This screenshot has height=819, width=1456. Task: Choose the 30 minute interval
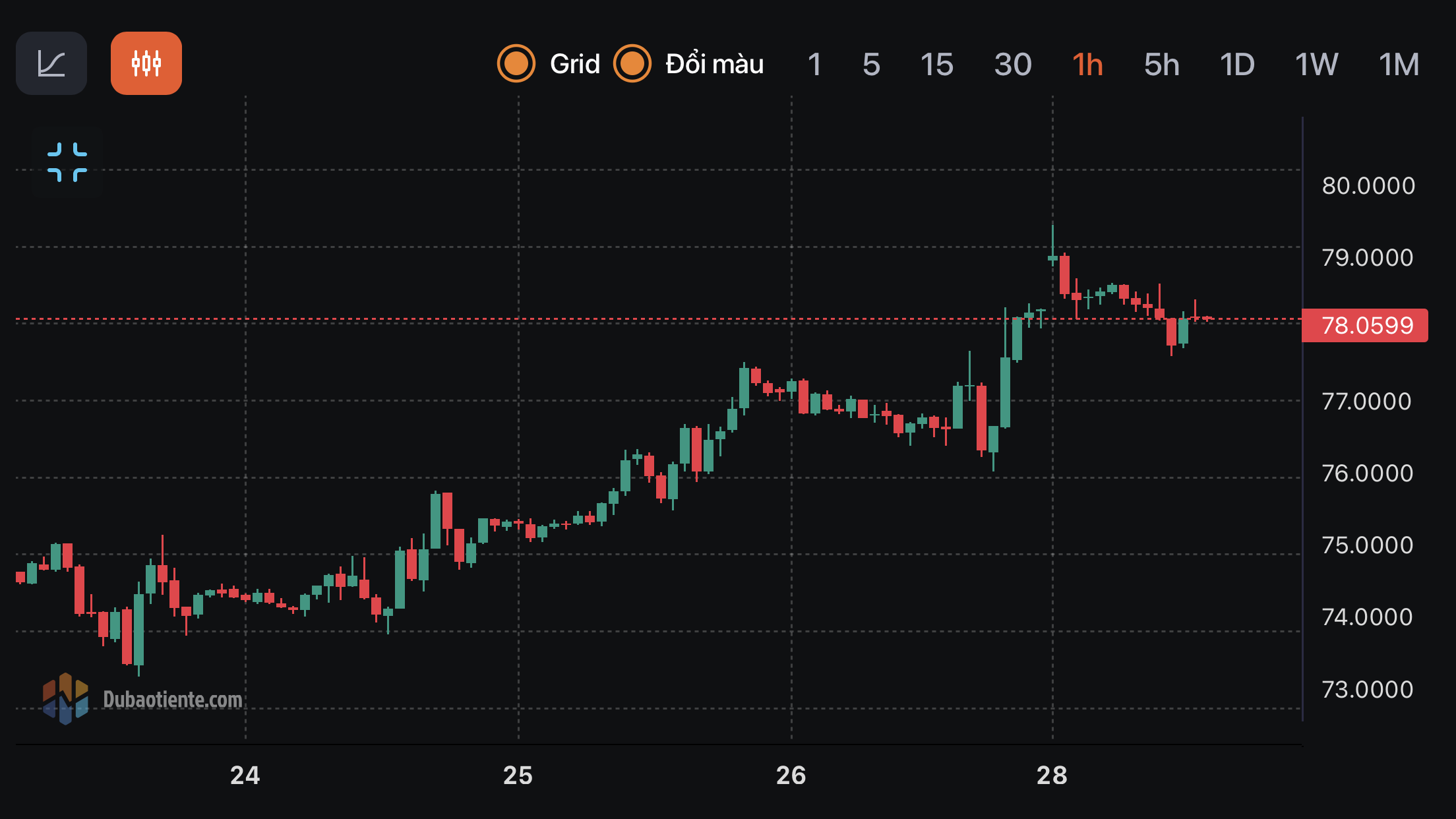point(1013,65)
